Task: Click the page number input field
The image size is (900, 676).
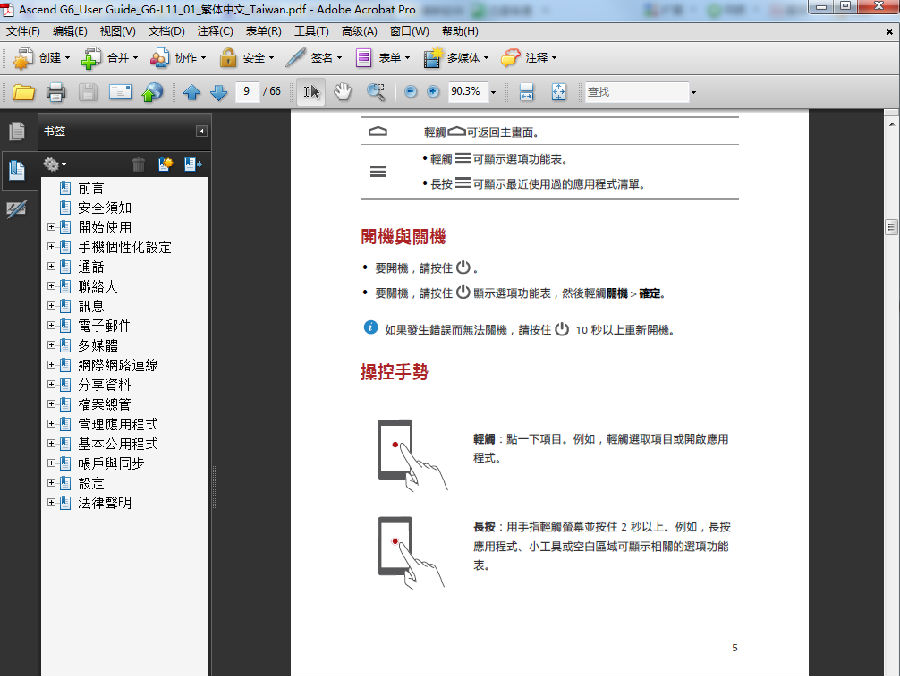Action: coord(246,92)
